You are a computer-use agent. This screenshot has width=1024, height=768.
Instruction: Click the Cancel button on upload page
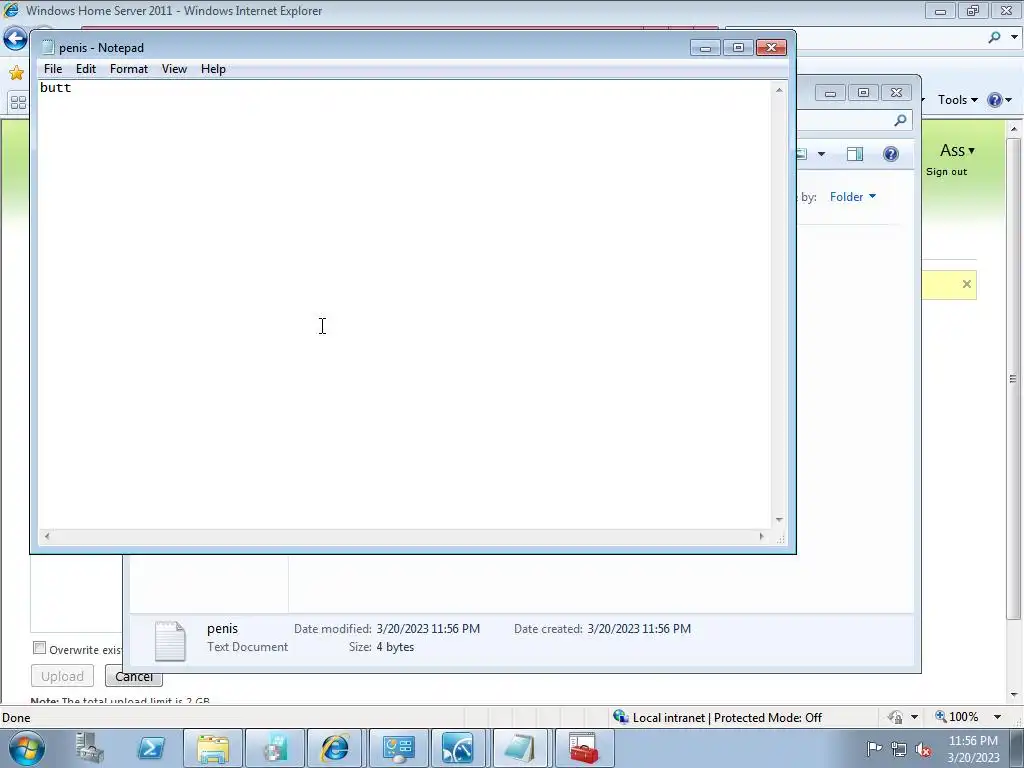134,677
